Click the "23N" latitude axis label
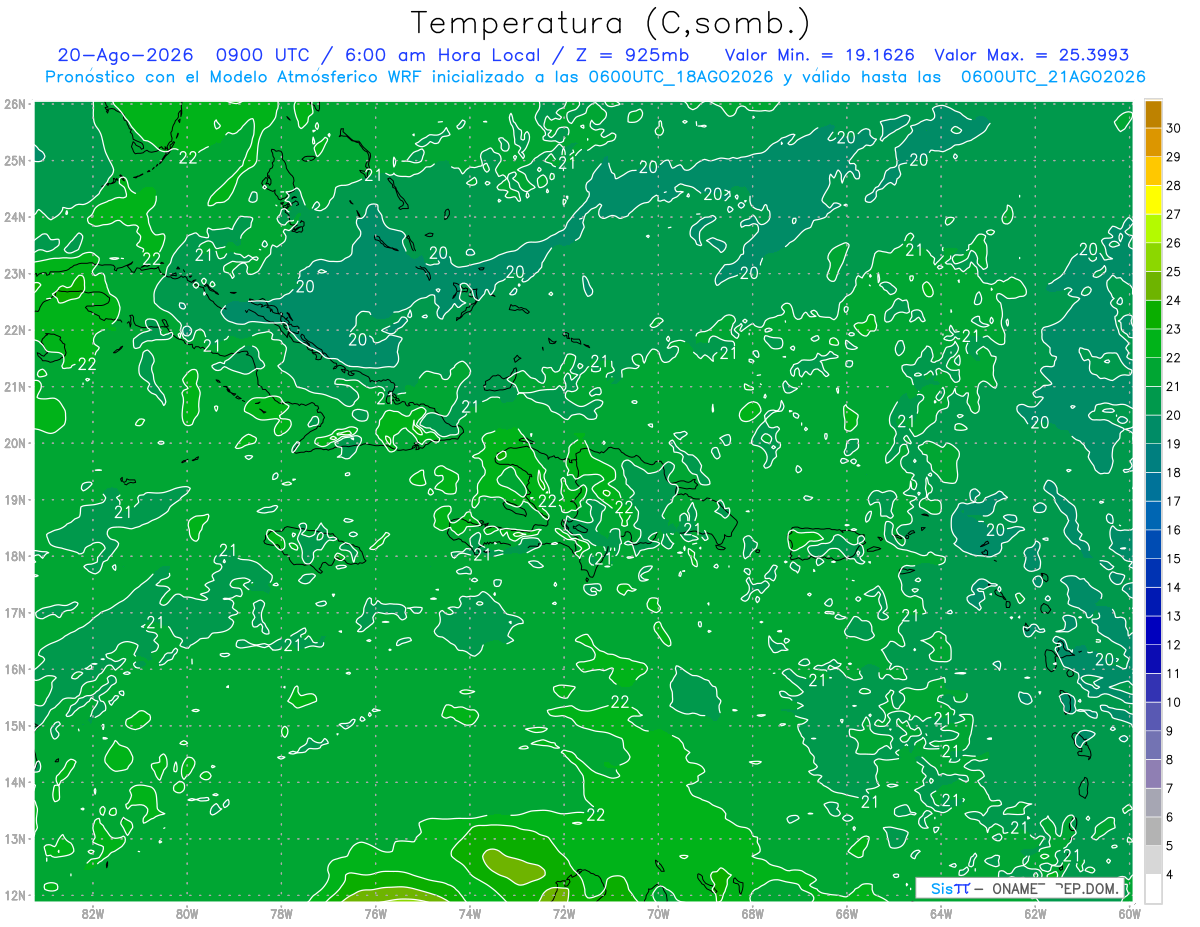 (x=14, y=273)
